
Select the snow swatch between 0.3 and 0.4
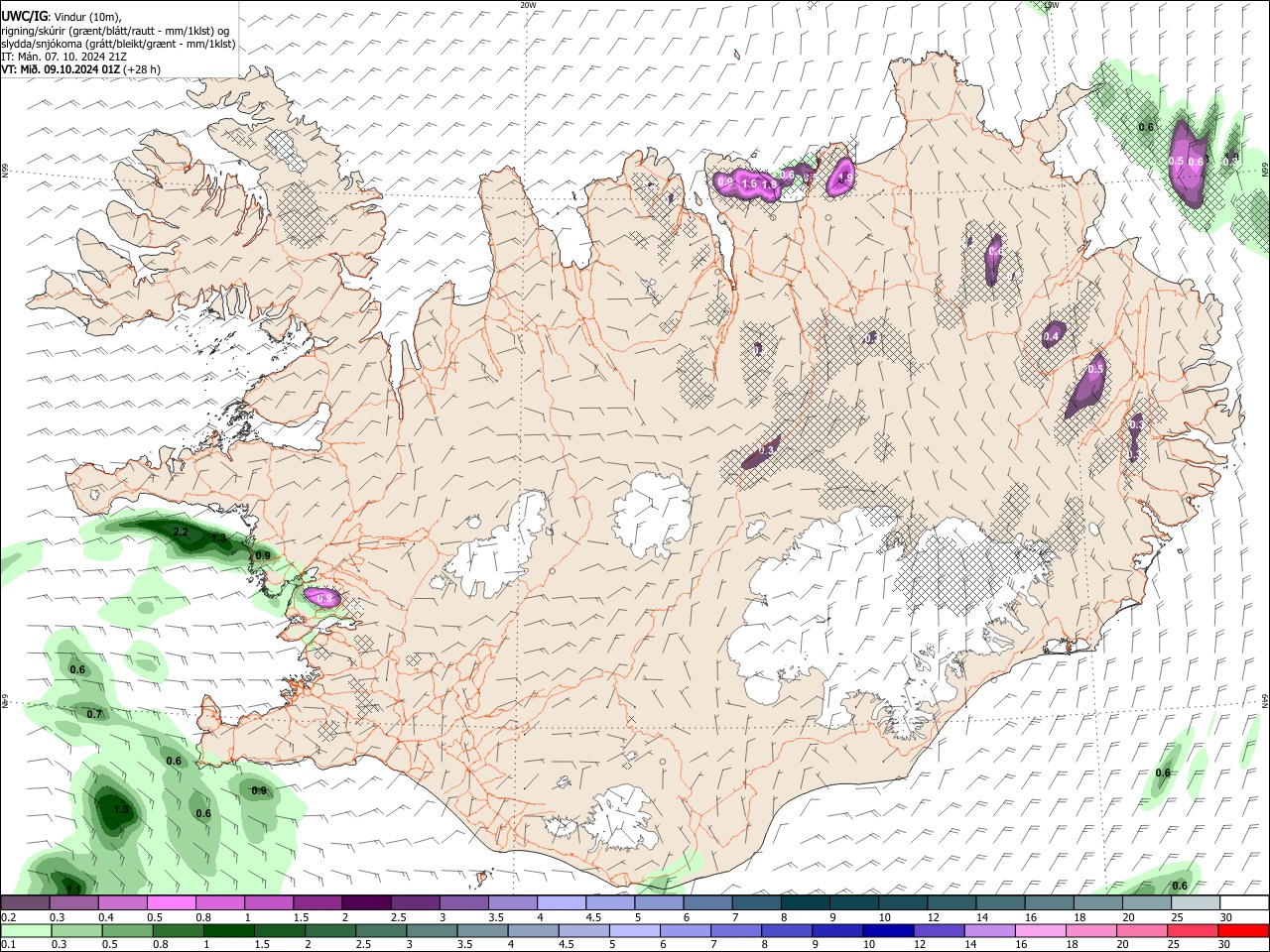pos(73,903)
